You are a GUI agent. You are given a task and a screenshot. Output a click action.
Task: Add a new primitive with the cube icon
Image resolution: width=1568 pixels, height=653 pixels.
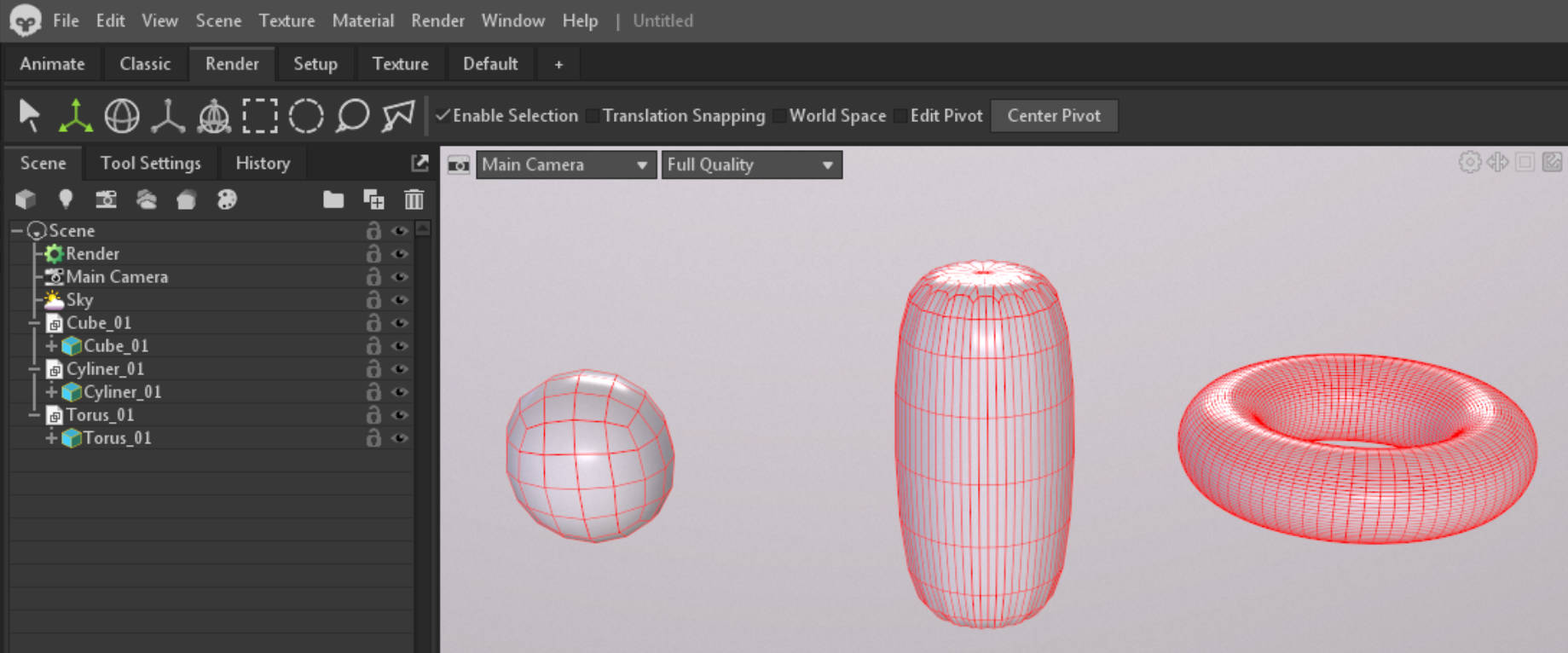tap(26, 199)
